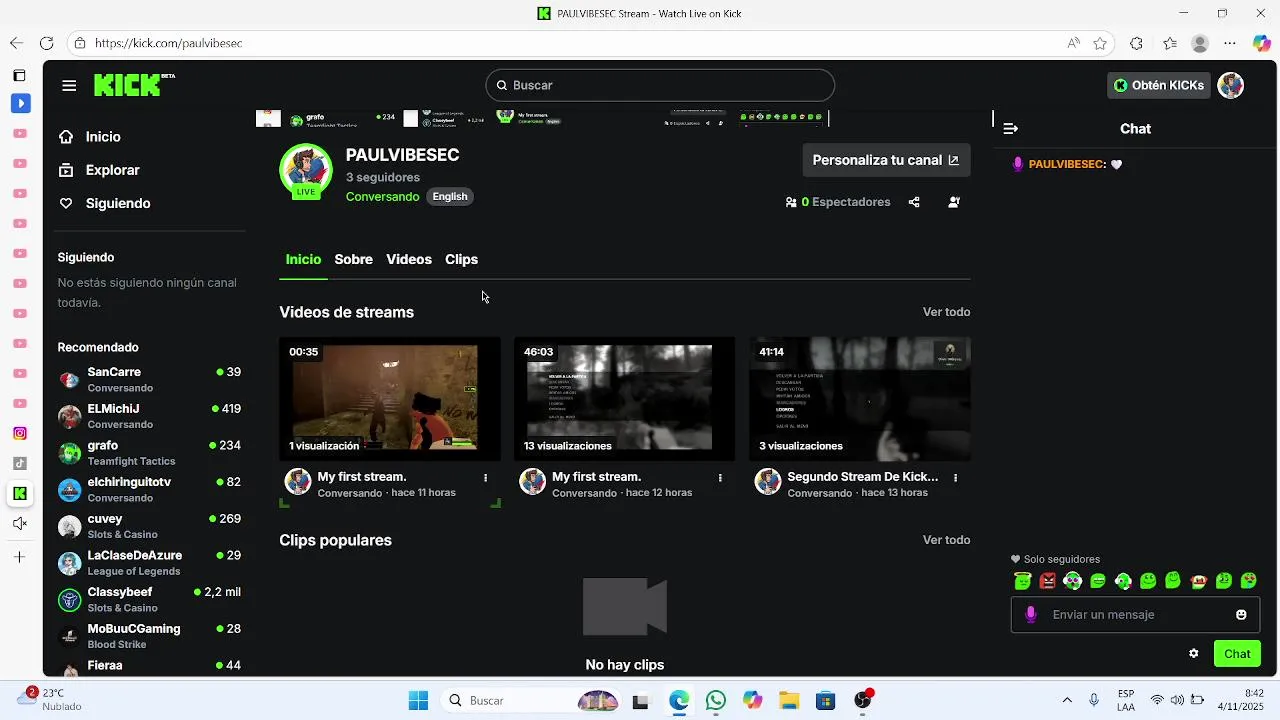
Task: Click Personaliza tu canal button
Action: click(x=886, y=160)
